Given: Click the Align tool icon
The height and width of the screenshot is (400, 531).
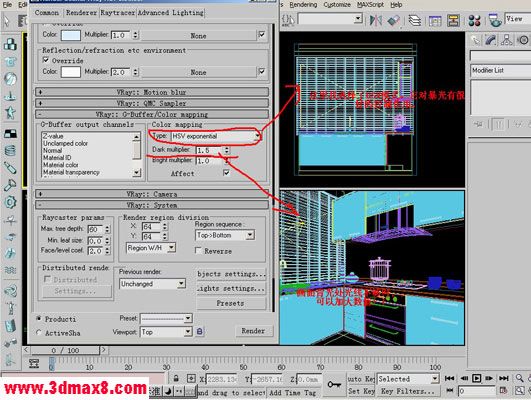Looking at the screenshot, I should coord(394,20).
